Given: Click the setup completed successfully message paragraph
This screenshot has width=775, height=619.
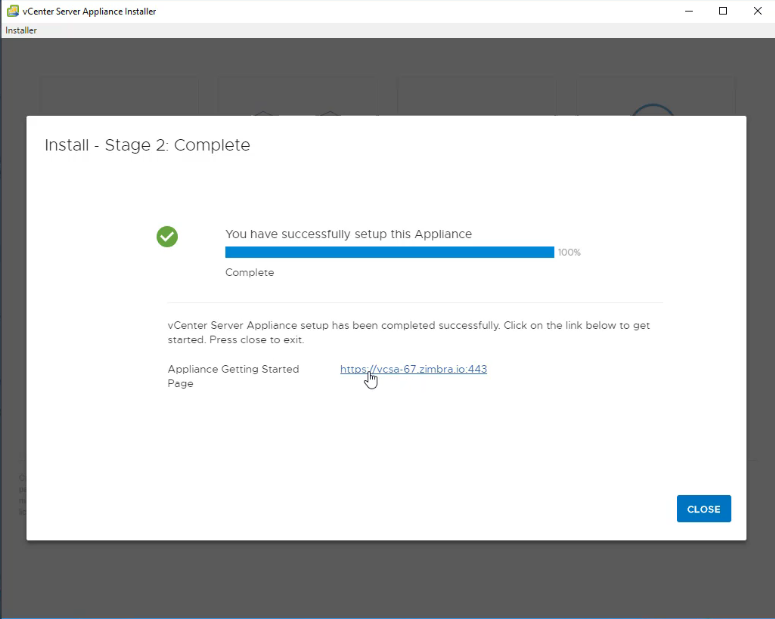Looking at the screenshot, I should [x=409, y=332].
